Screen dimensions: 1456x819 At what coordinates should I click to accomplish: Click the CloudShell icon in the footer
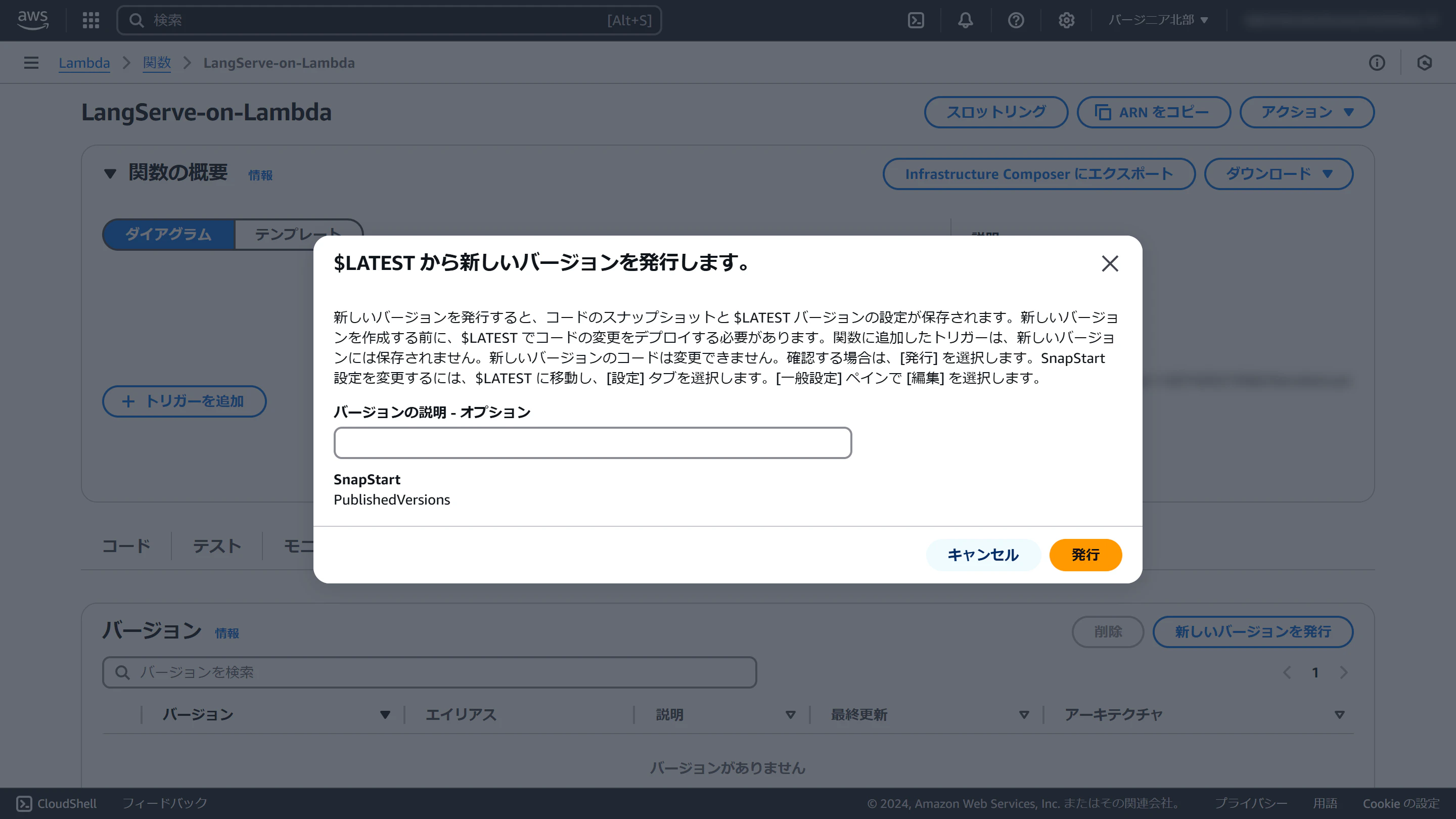coord(24,803)
